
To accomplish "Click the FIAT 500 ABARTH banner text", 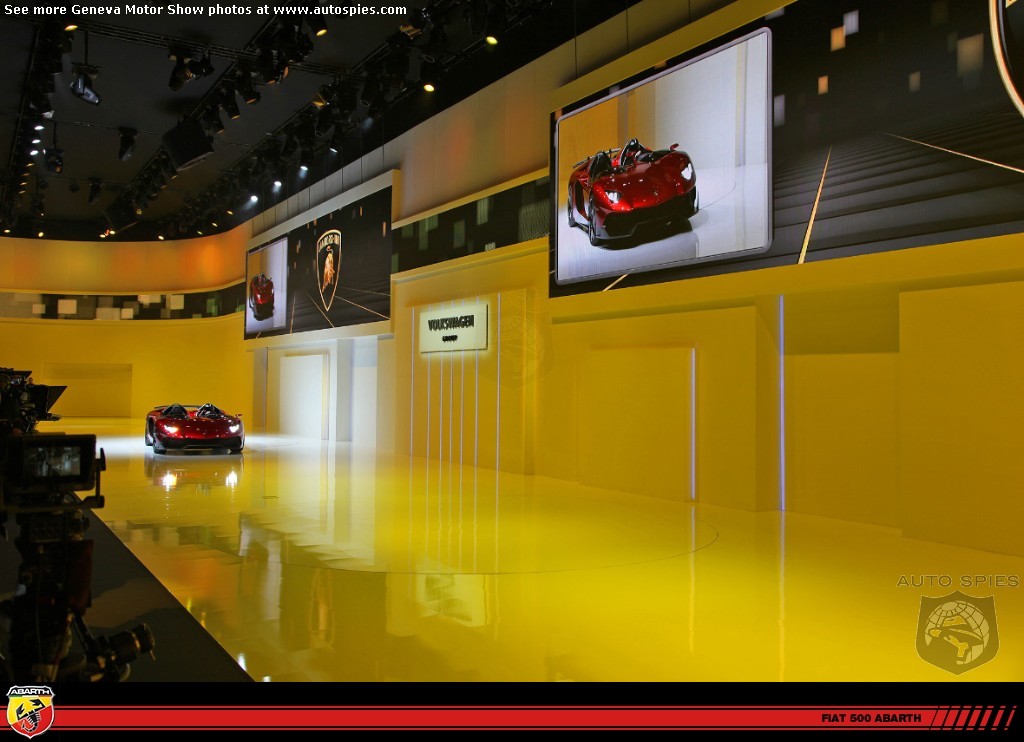I will [x=871, y=718].
